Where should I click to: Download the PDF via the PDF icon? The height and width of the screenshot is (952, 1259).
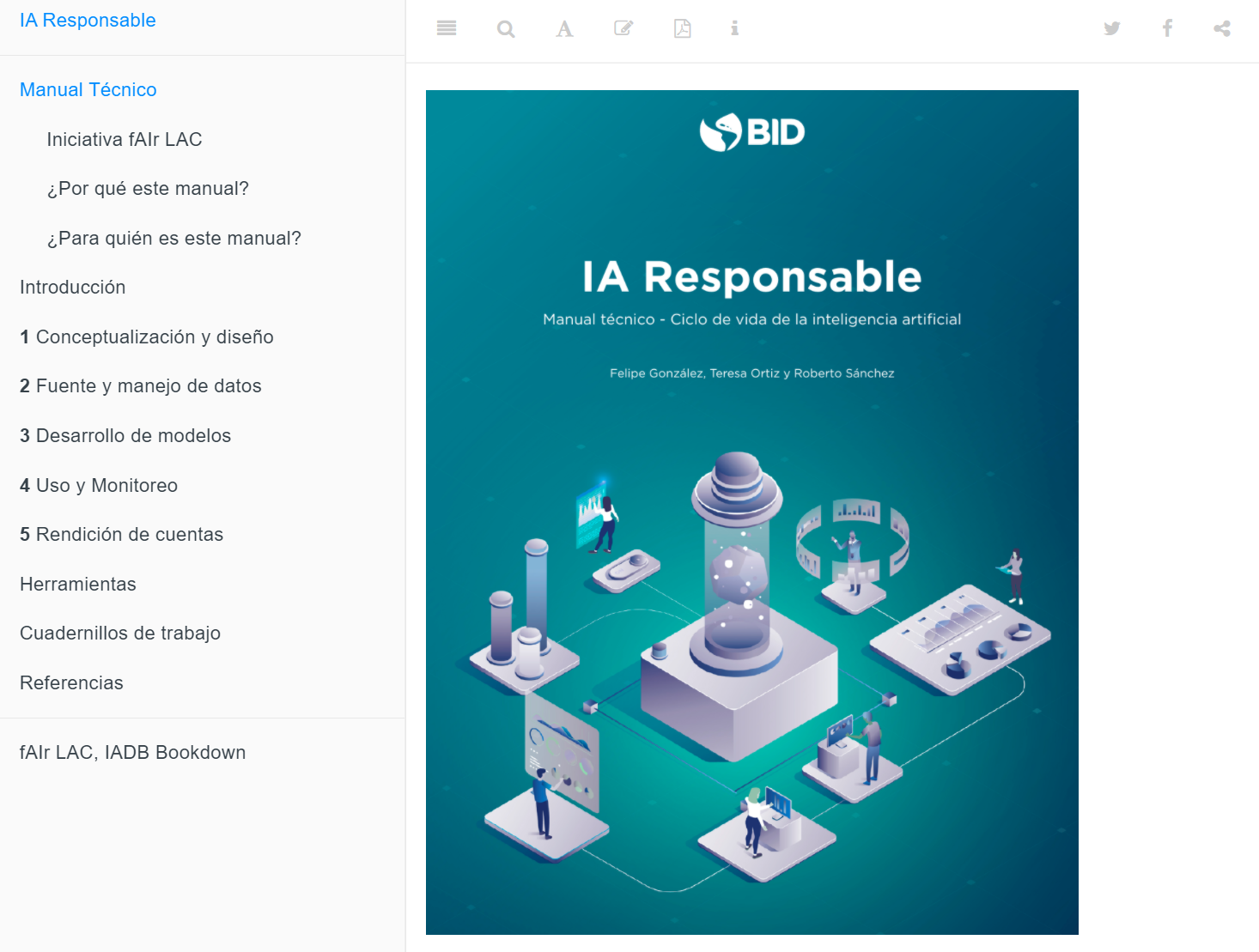(682, 28)
